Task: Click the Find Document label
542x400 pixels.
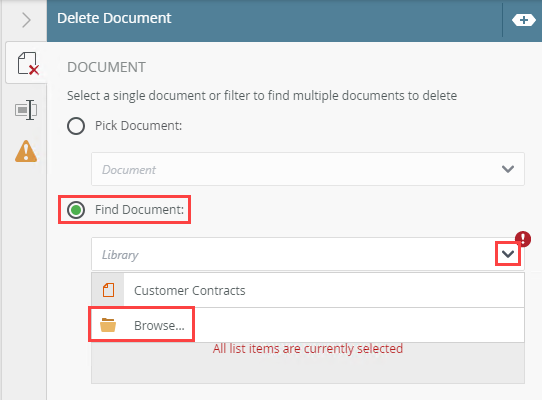Action: click(x=139, y=210)
